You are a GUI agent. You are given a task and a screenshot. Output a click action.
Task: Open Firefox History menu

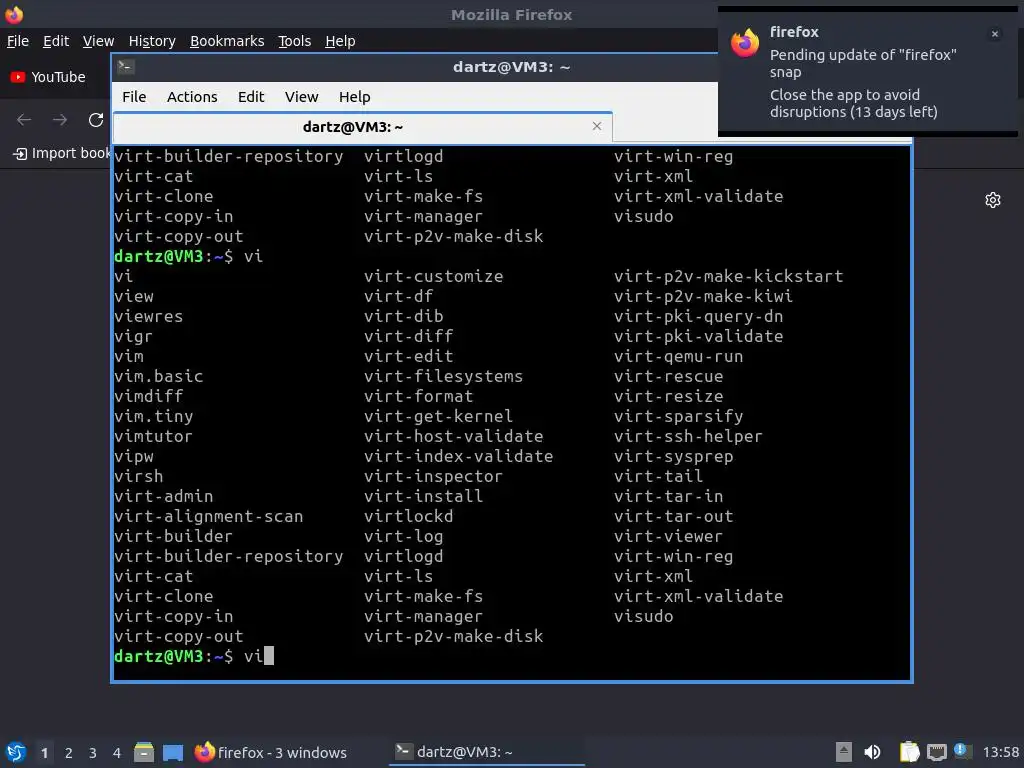pyautogui.click(x=152, y=41)
